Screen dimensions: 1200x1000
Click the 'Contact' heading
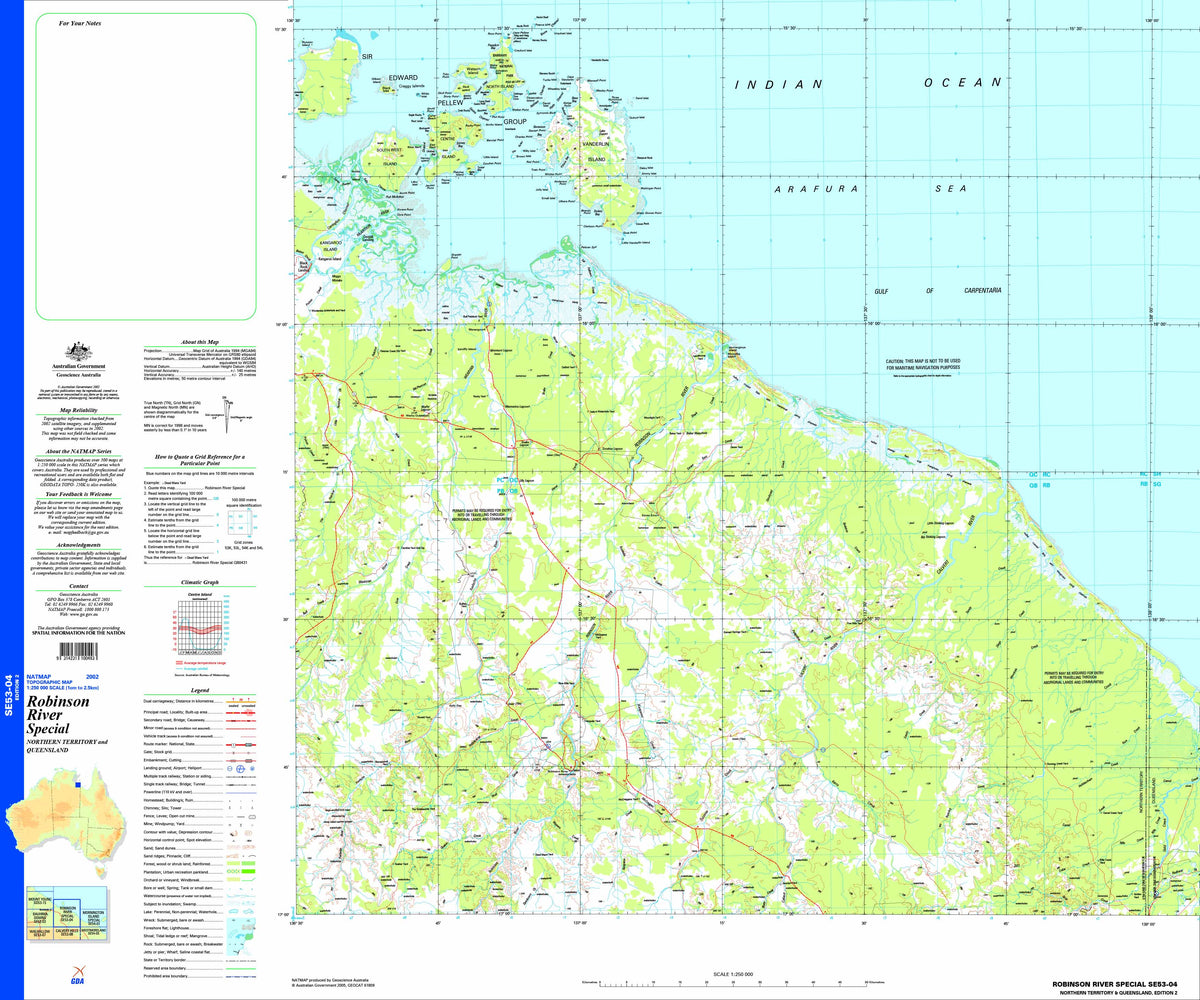coord(78,586)
